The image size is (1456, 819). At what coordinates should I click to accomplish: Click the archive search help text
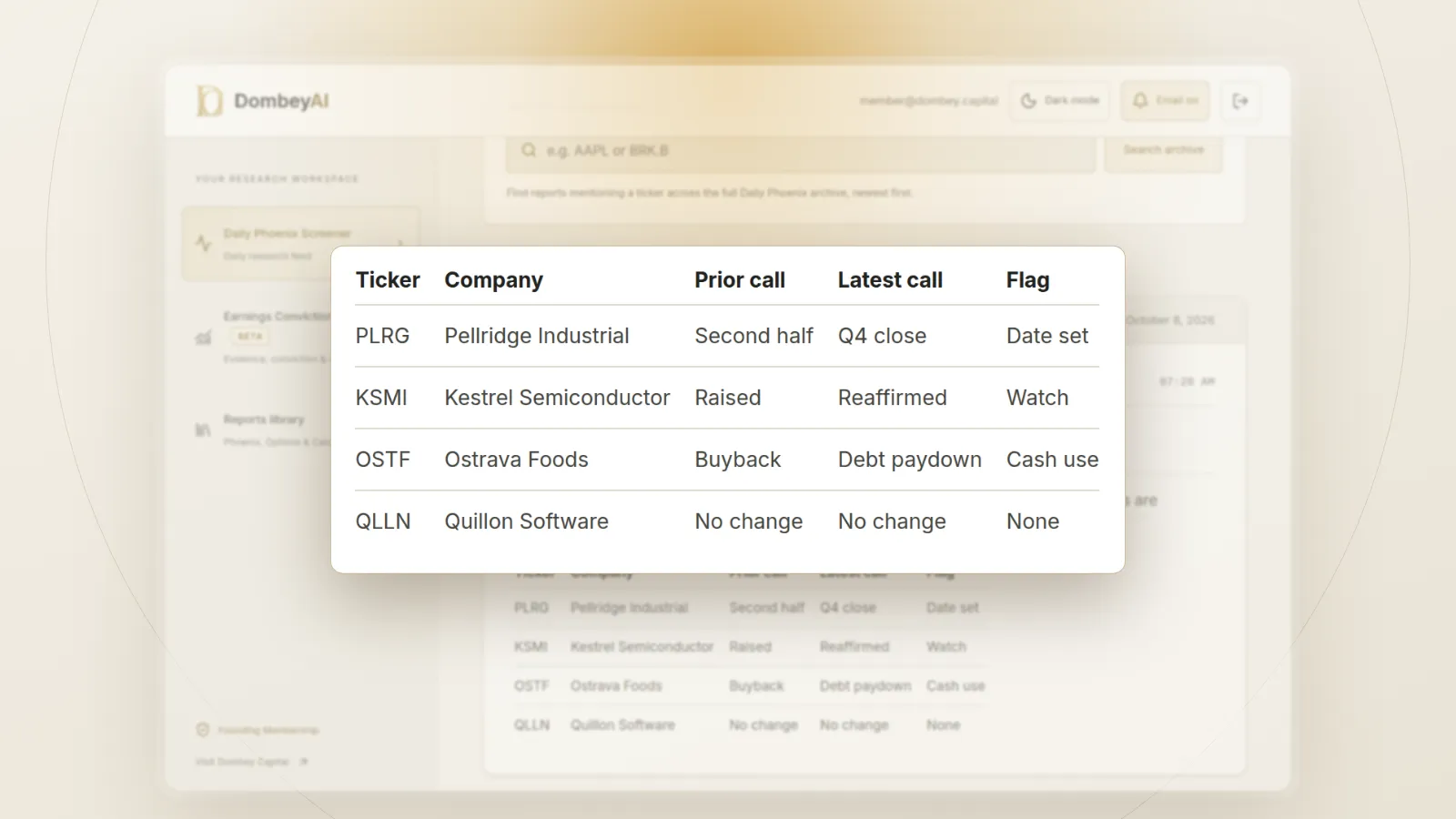click(x=710, y=193)
